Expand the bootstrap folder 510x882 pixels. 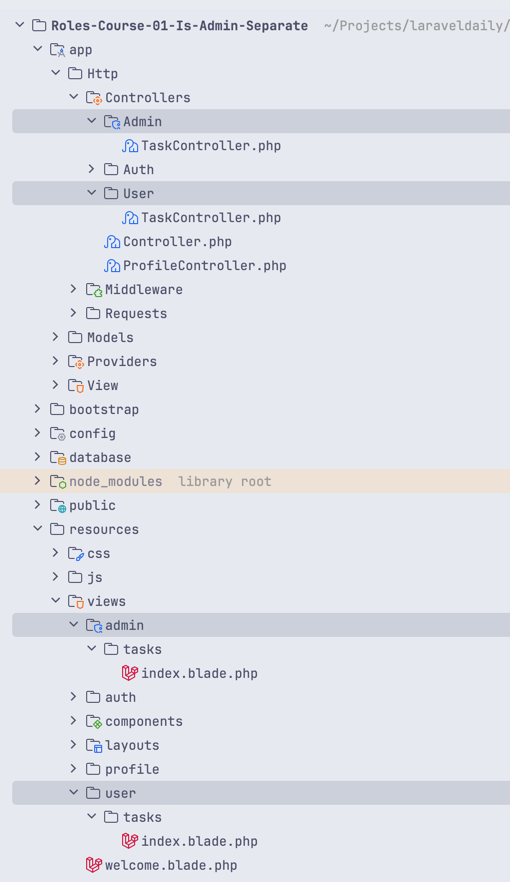(x=38, y=409)
